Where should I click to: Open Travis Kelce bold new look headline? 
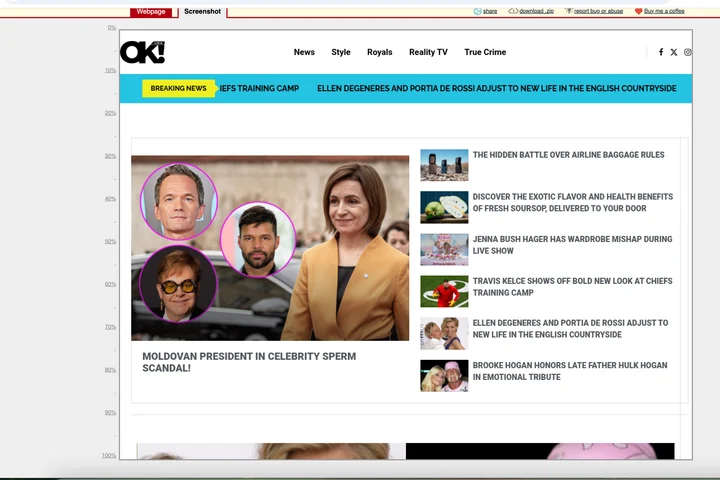coord(572,287)
